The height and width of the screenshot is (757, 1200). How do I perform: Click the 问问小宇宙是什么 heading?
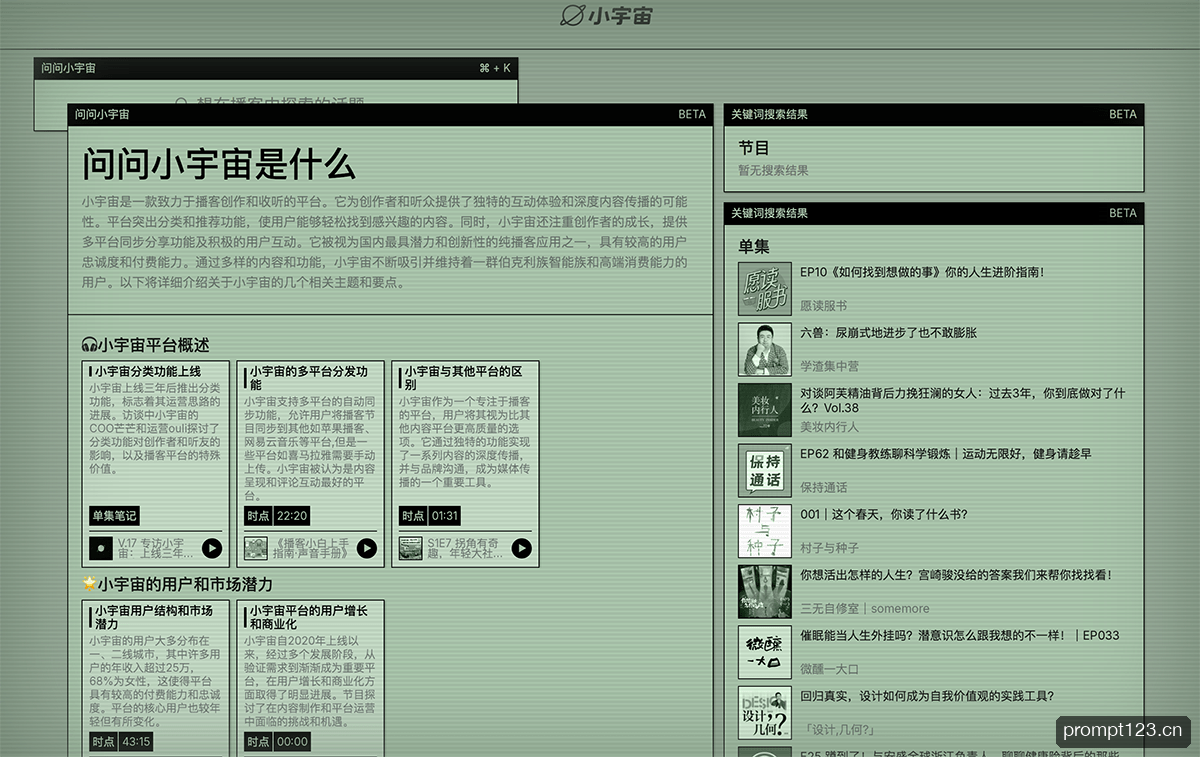click(218, 164)
